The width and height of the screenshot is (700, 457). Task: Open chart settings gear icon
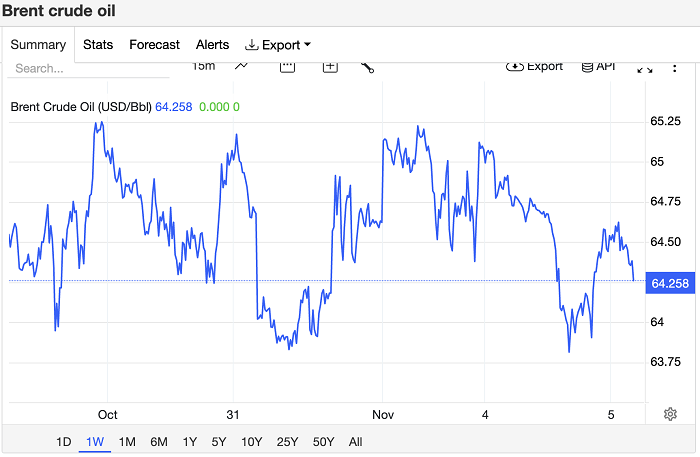[670, 414]
